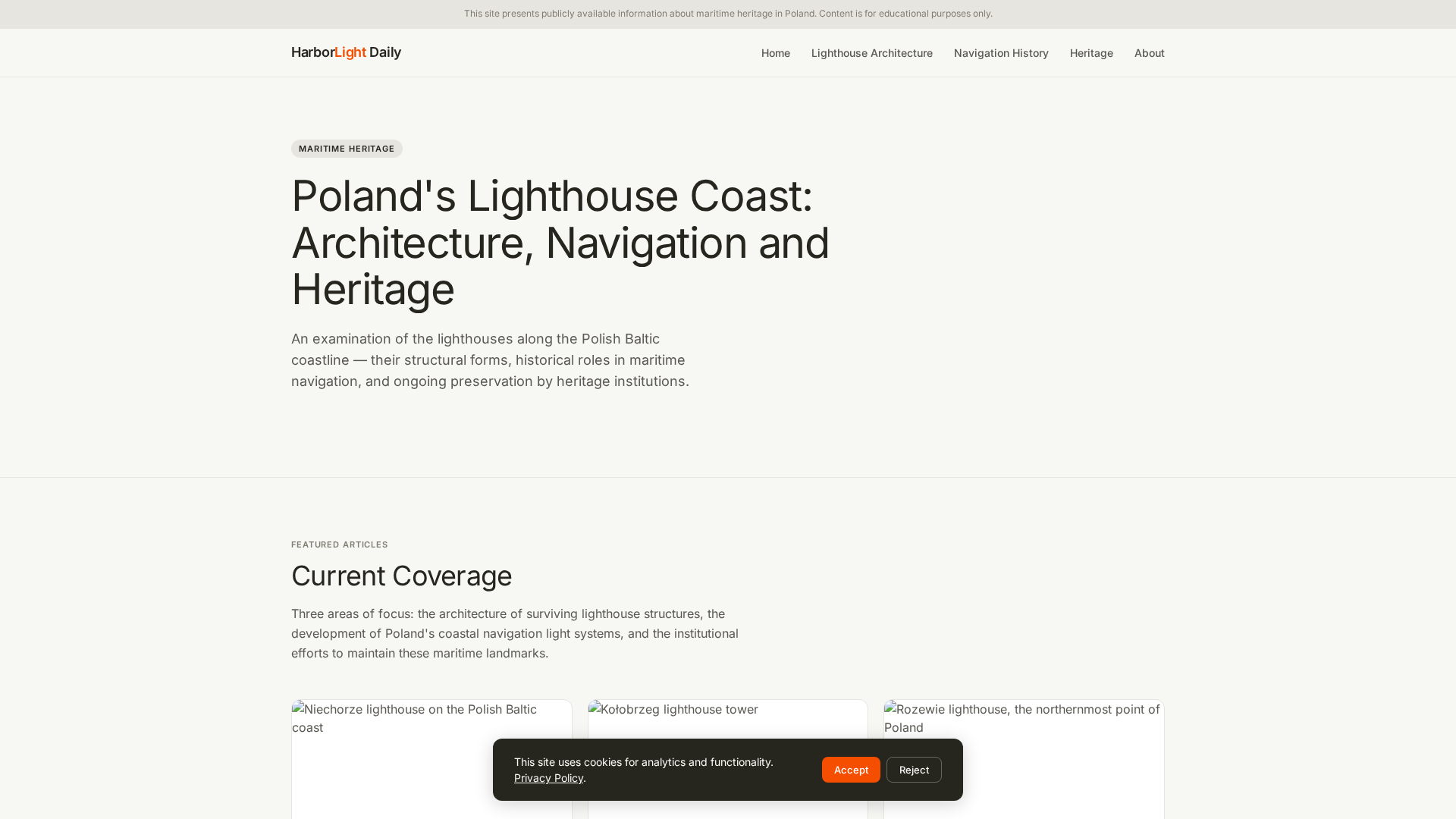Go to the Home nav item
1456x819 pixels.
[775, 53]
